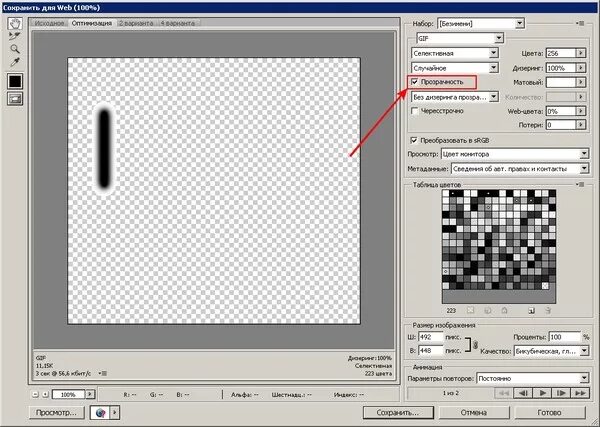Open the Дизеринг slider arrow

click(581, 68)
